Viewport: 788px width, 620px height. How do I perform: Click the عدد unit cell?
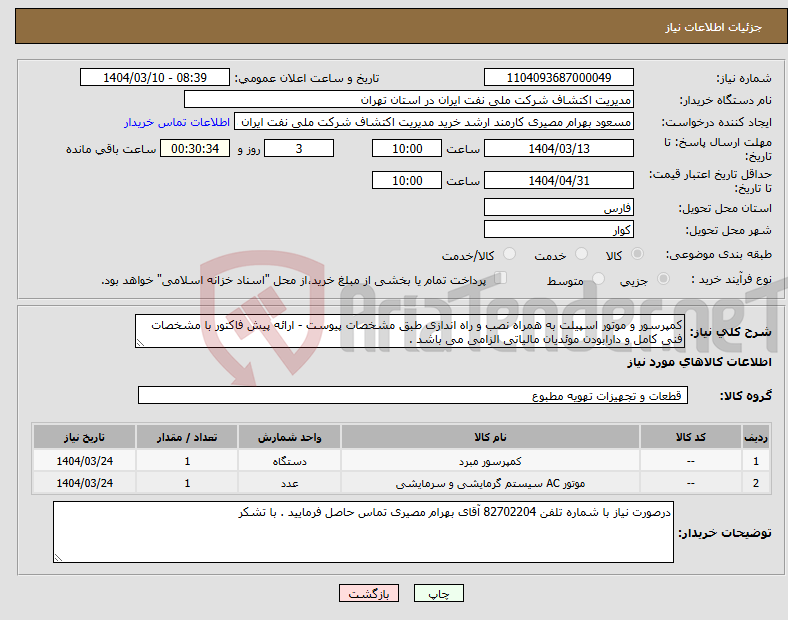[289, 483]
